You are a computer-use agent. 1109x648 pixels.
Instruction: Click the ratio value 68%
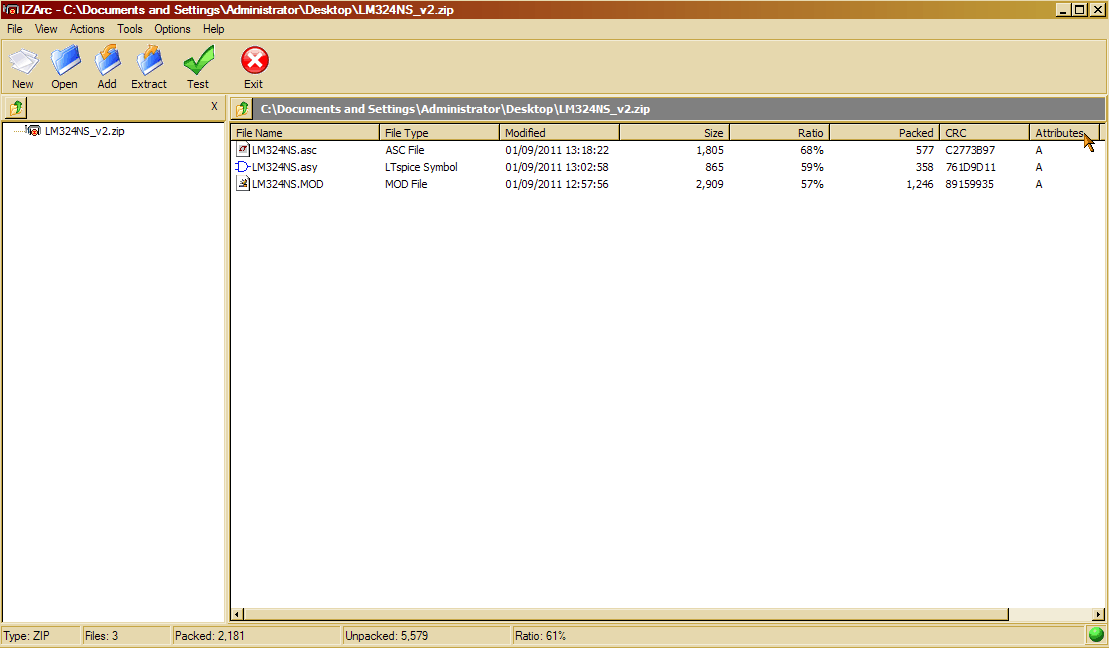812,150
